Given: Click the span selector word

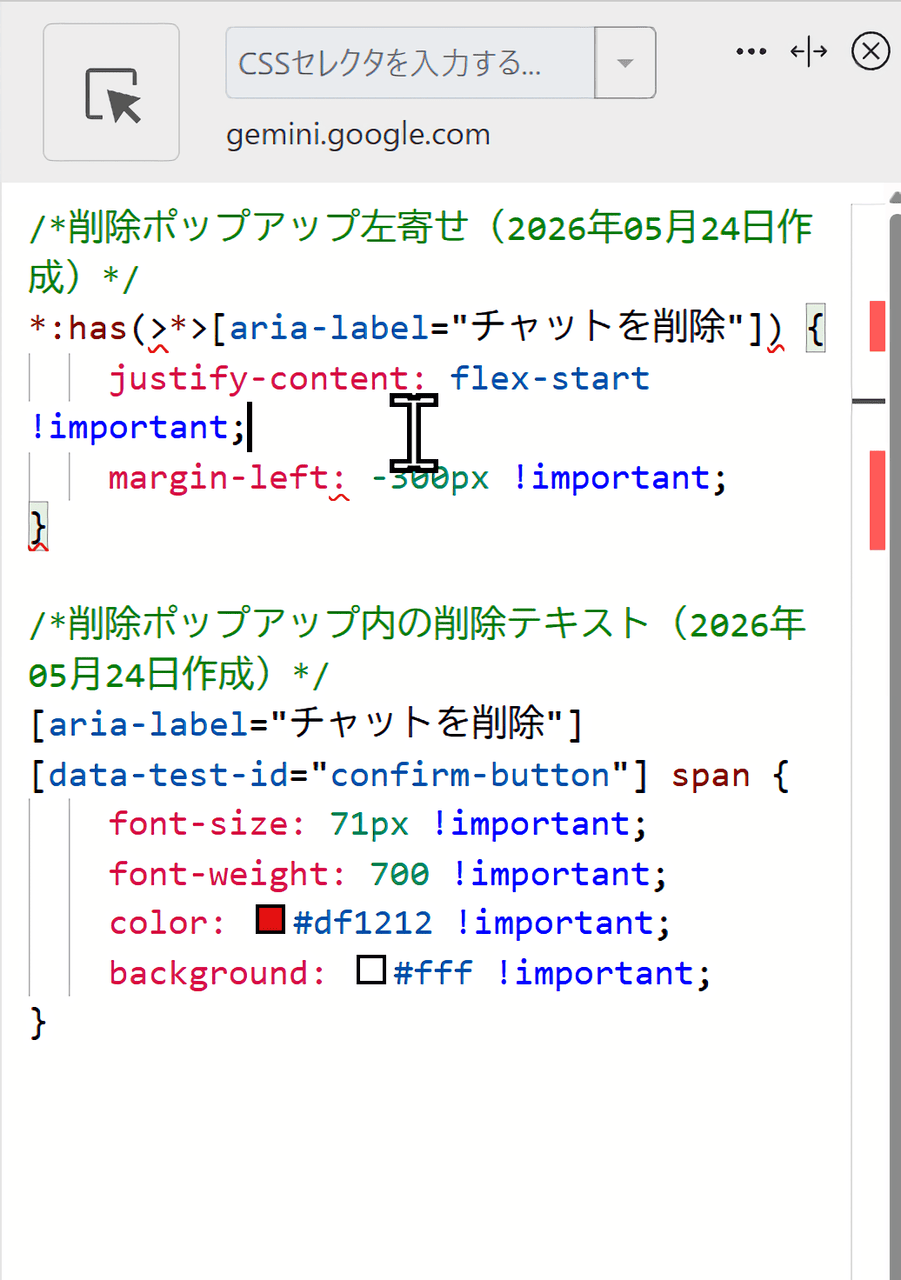Looking at the screenshot, I should pyautogui.click(x=710, y=775).
